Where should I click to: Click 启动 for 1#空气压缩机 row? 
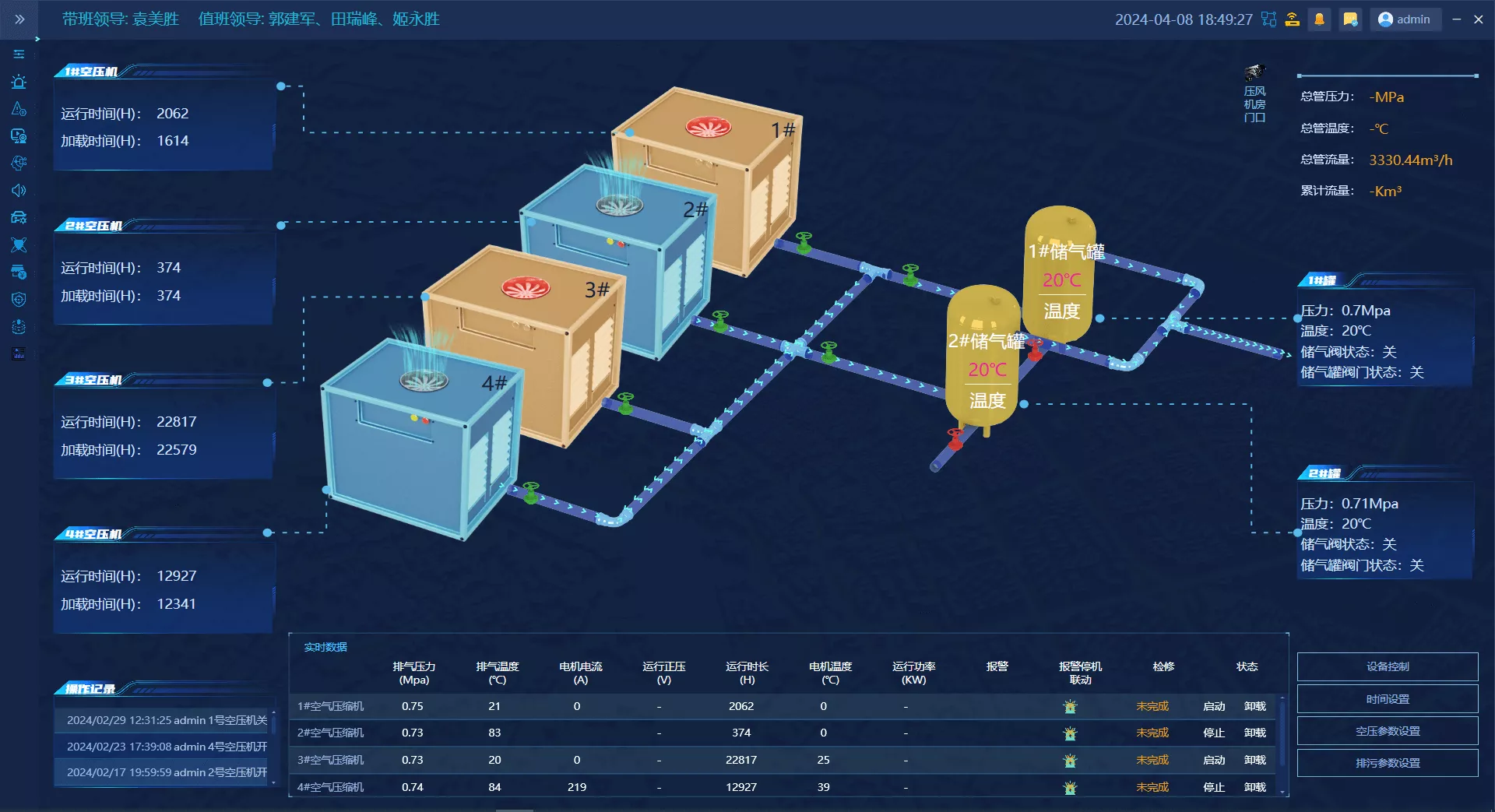(x=1214, y=707)
